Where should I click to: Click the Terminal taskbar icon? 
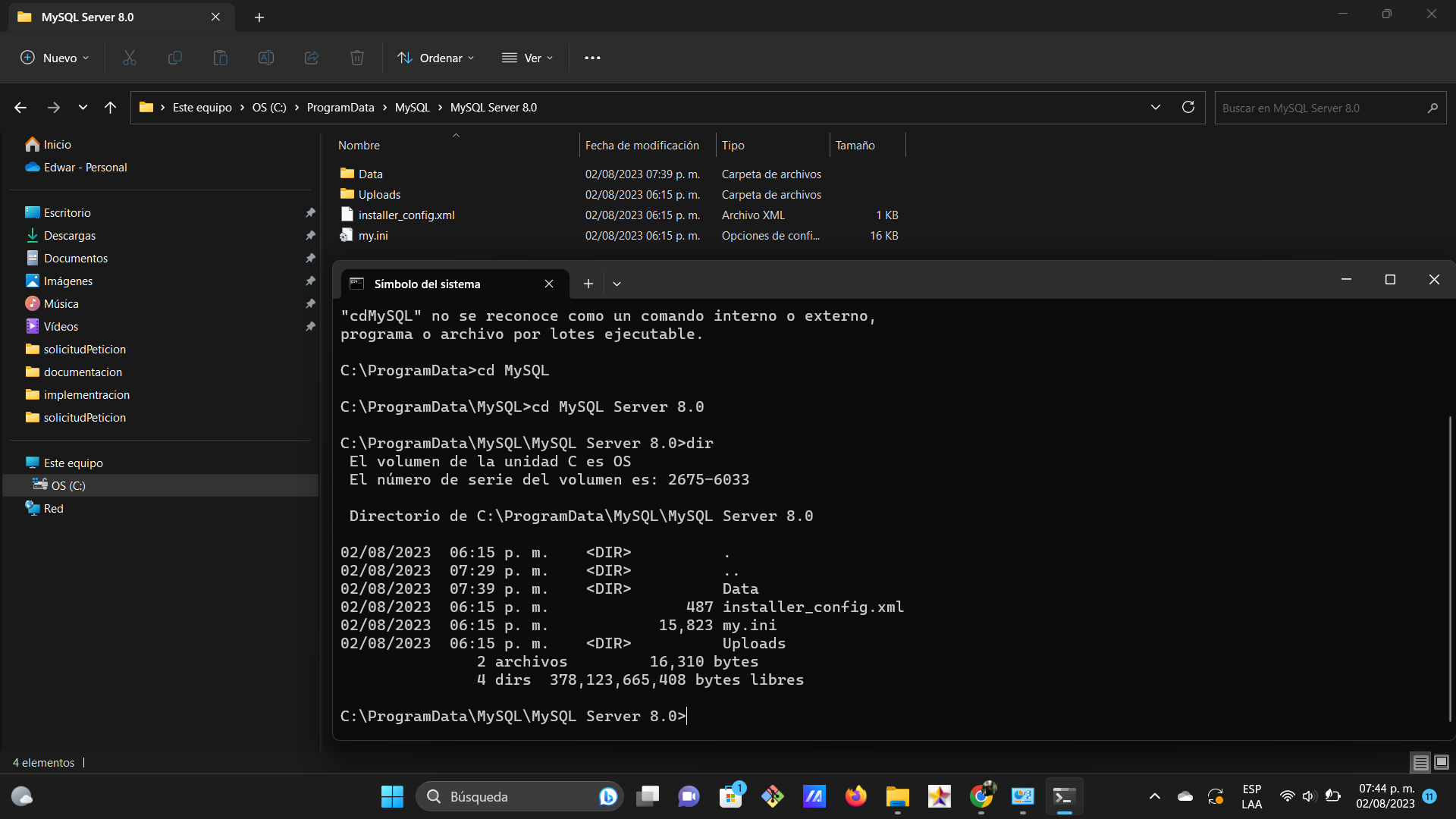(x=1064, y=796)
